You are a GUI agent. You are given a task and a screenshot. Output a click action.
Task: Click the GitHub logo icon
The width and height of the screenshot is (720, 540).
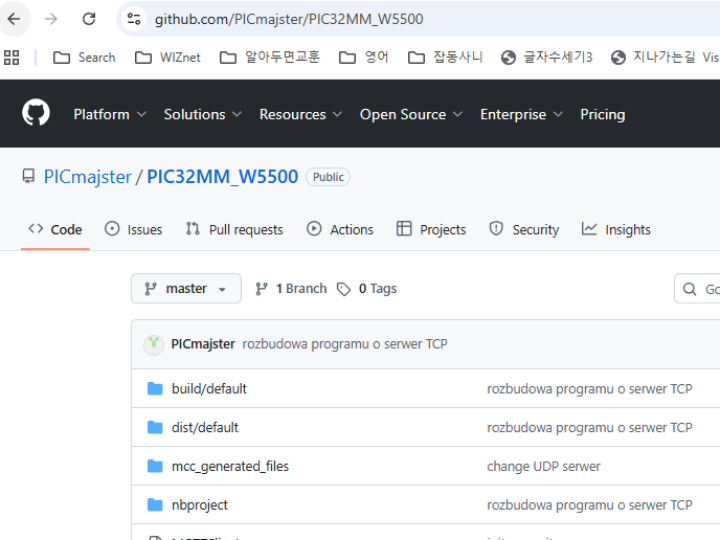point(36,114)
